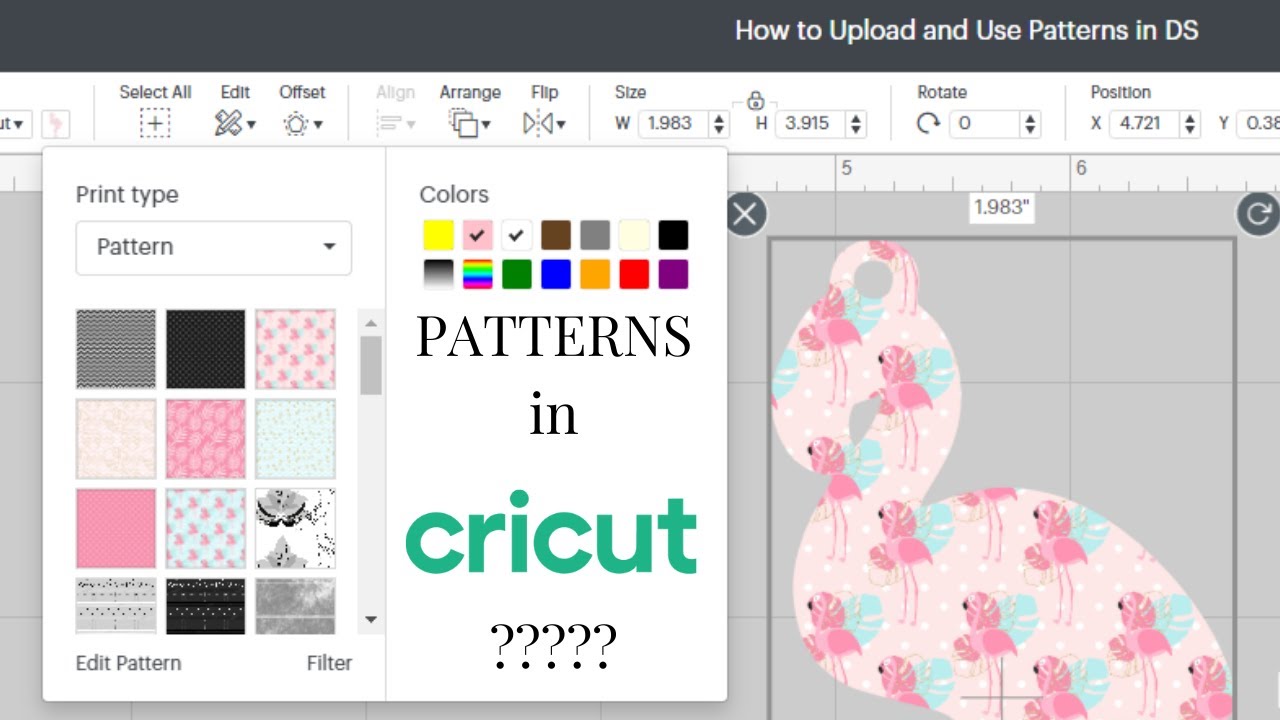Viewport: 1280px width, 720px height.
Task: Click the delete X handle on selection
Action: pyautogui.click(x=745, y=214)
